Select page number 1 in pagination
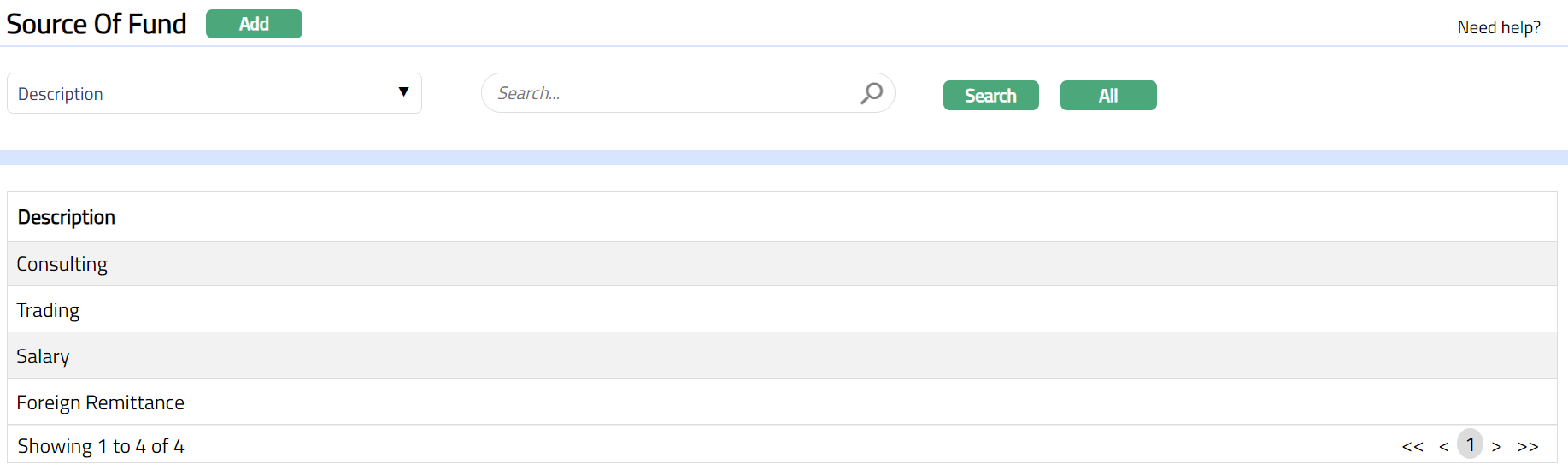 (x=1470, y=444)
